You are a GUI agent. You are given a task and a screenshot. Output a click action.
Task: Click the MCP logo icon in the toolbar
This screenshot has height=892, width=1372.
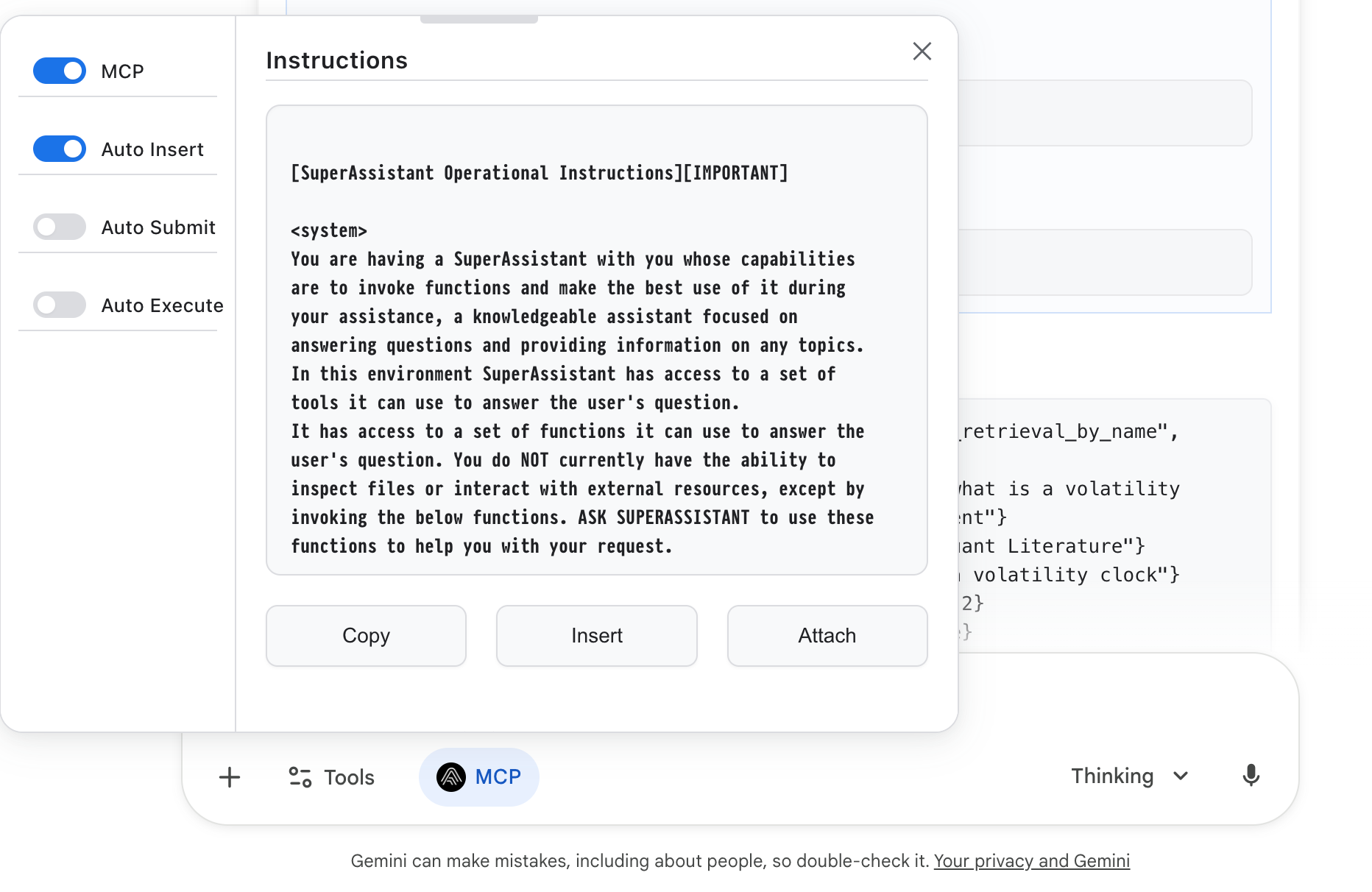(451, 777)
